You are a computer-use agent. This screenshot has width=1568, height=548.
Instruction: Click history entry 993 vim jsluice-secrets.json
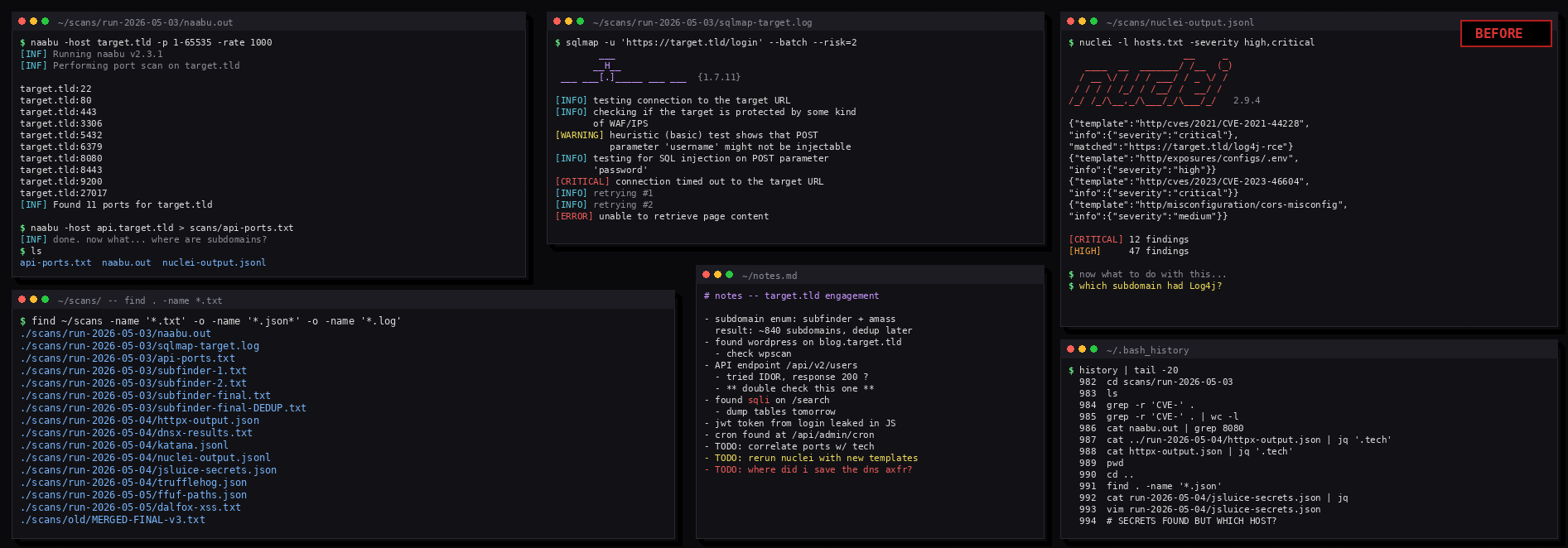click(x=1199, y=509)
